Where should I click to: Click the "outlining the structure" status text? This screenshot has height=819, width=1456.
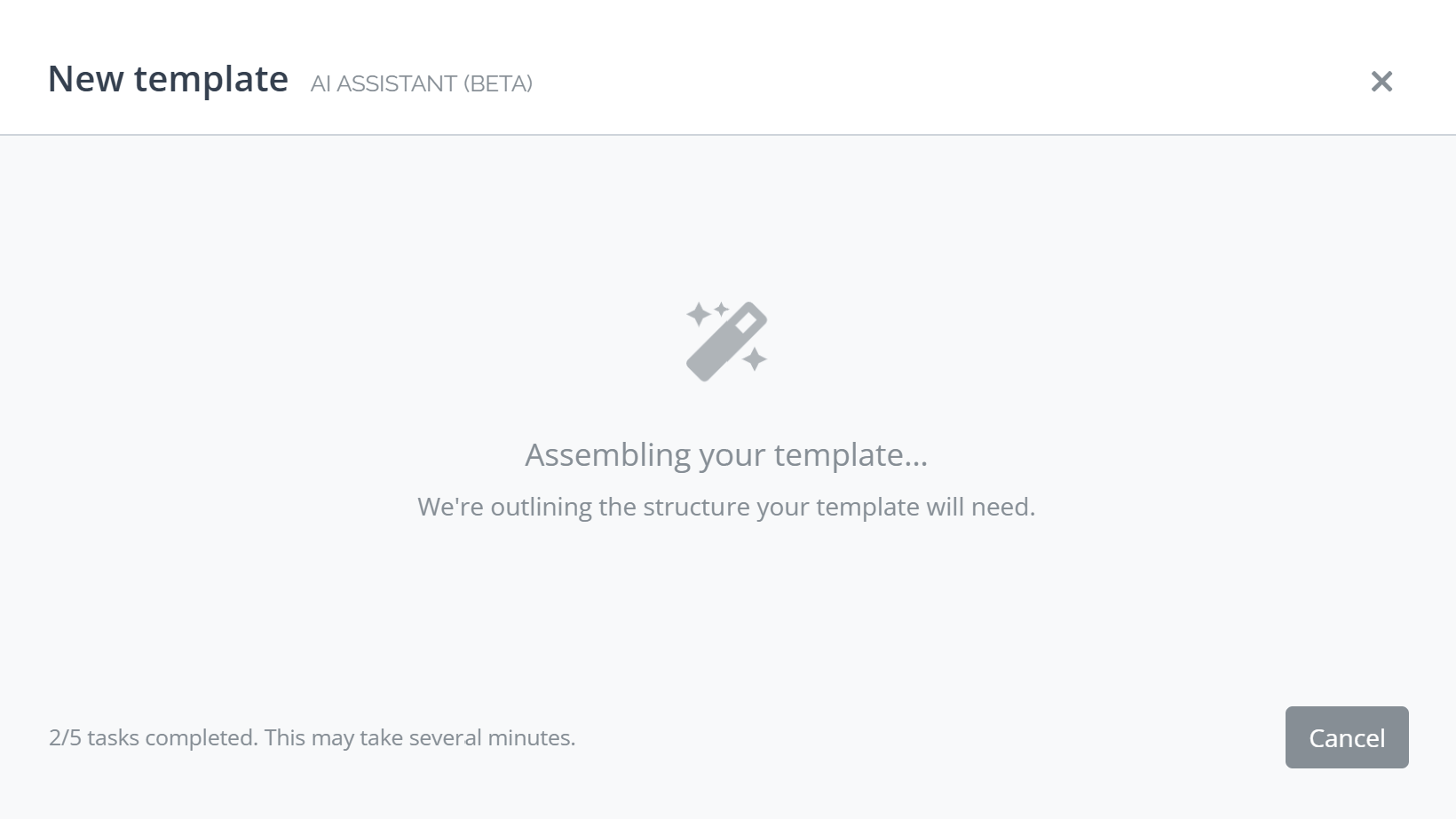coord(726,507)
